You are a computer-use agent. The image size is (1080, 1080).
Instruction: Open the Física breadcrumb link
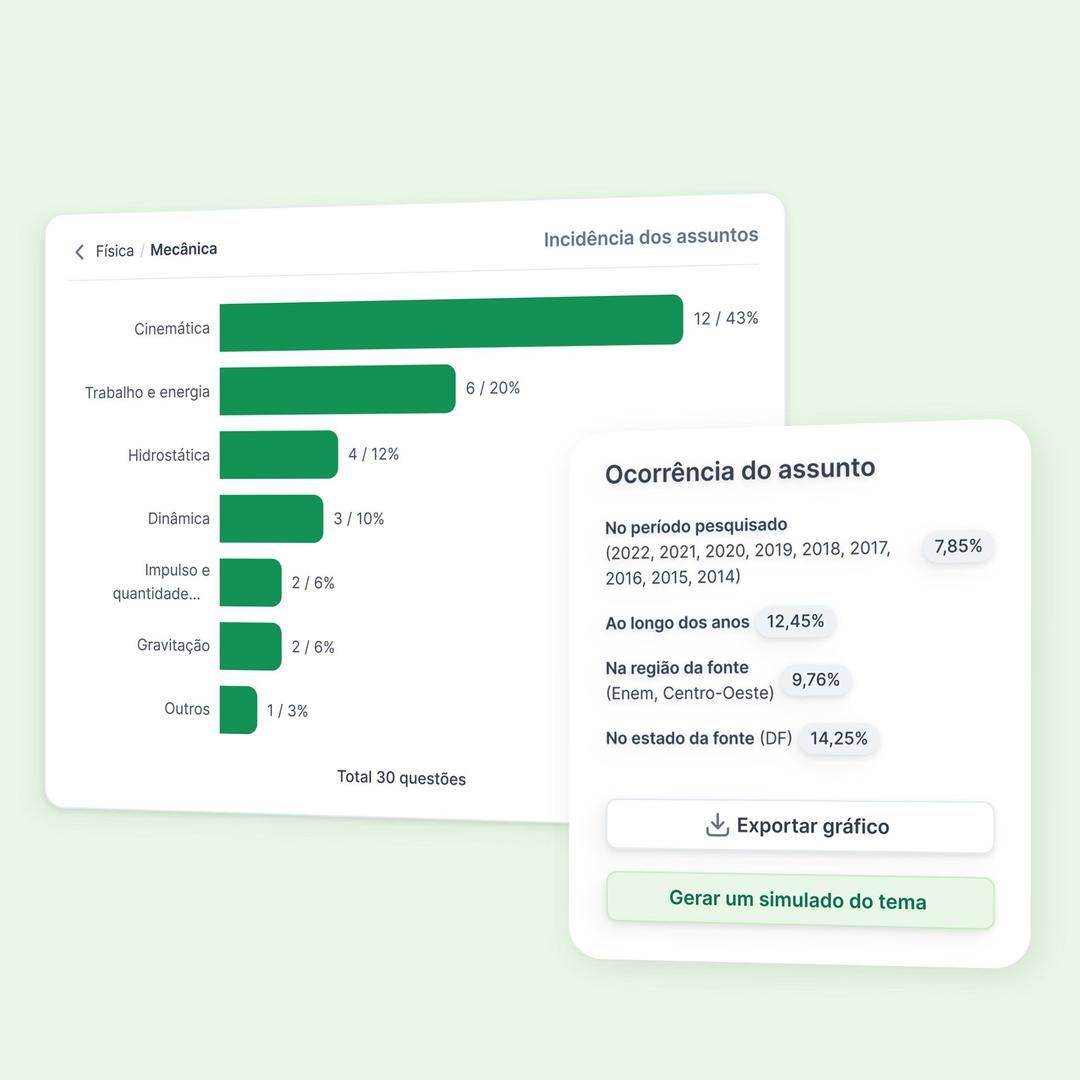click(115, 251)
